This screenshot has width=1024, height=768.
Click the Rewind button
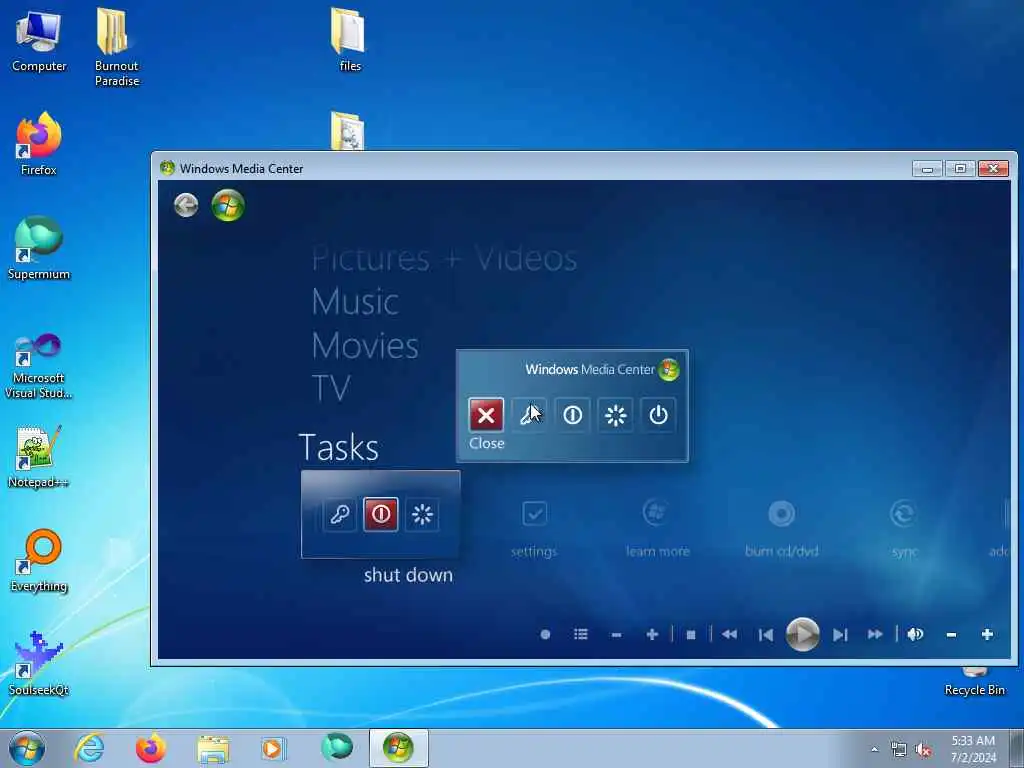point(729,634)
